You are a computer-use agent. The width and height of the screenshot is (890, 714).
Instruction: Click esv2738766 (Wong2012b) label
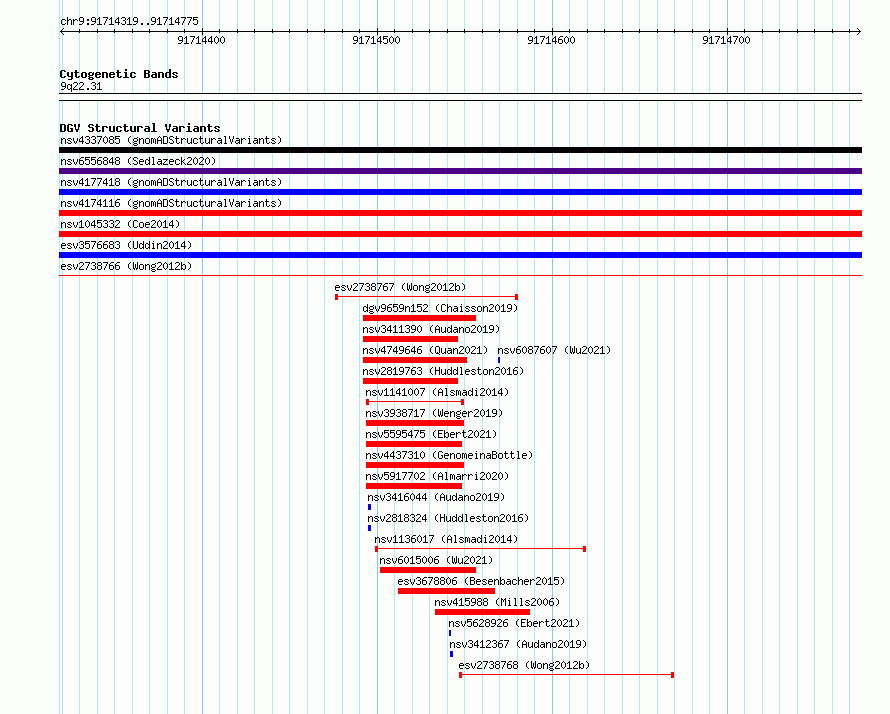pos(126,266)
